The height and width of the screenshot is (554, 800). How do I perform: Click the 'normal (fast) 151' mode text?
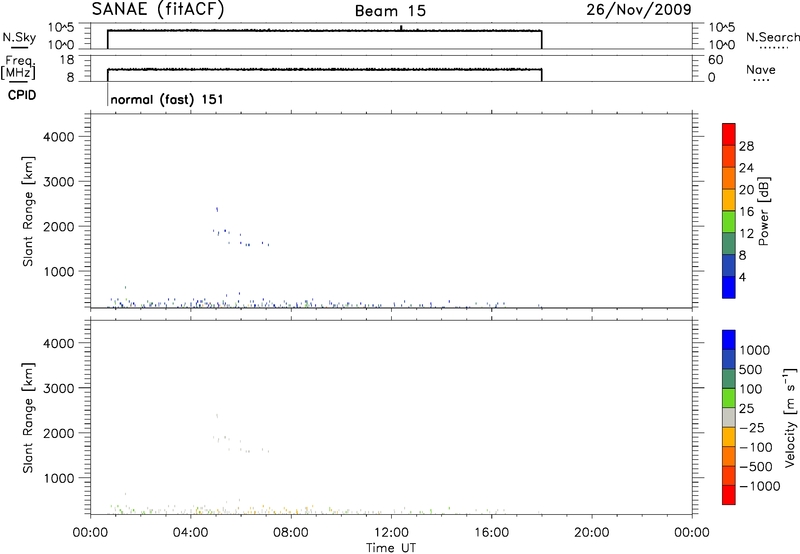click(167, 99)
